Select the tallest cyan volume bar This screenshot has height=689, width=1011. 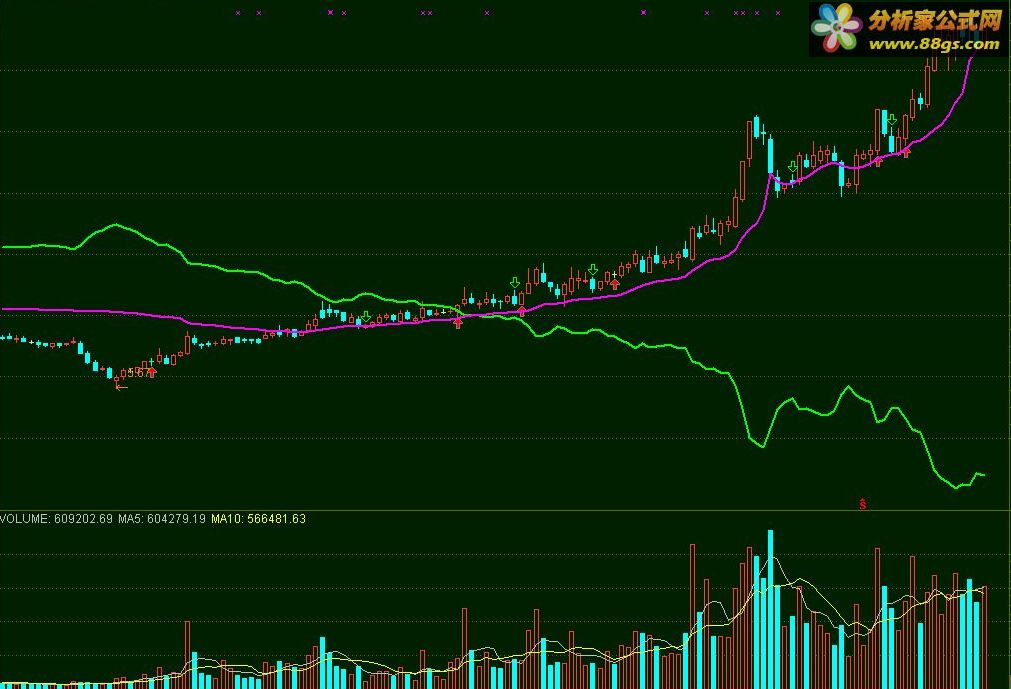(771, 609)
